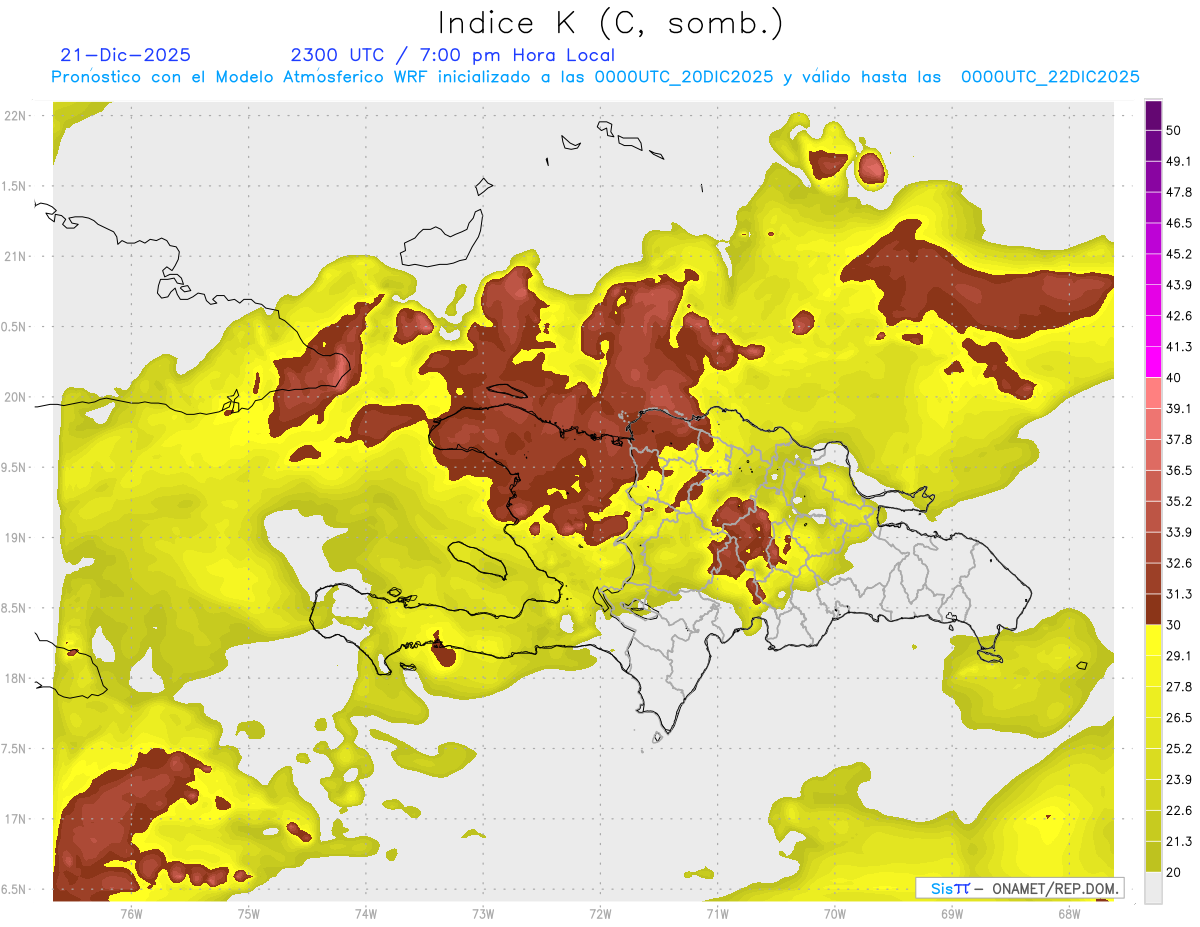1200x927 pixels.
Task: Select the "21-Dic-2025" date text
Action: pos(125,56)
